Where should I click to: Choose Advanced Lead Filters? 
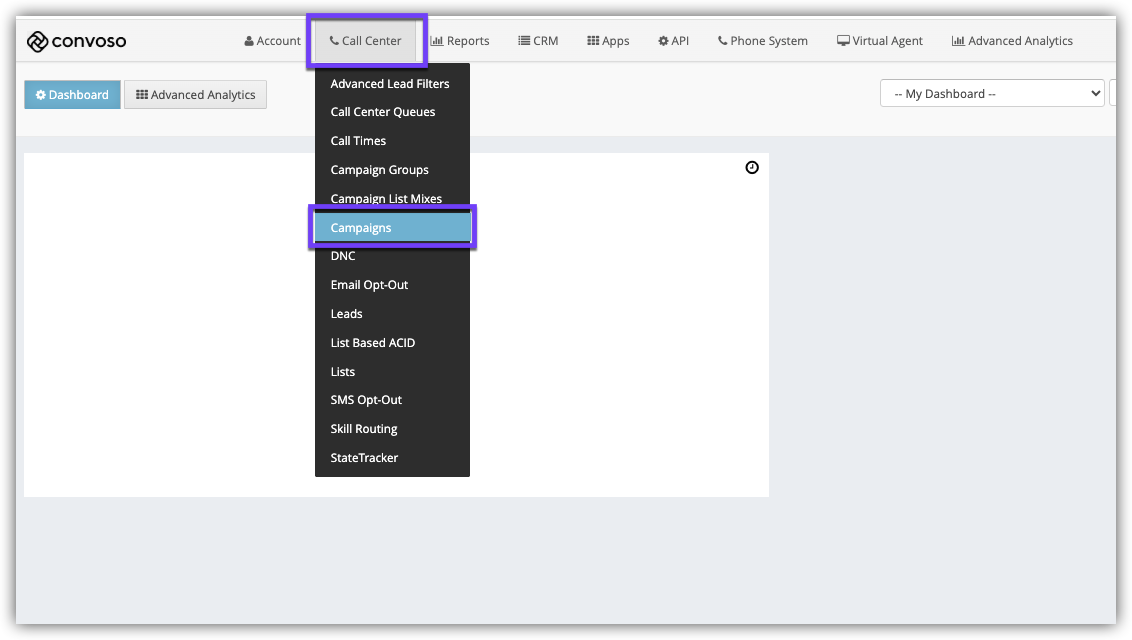(392, 84)
